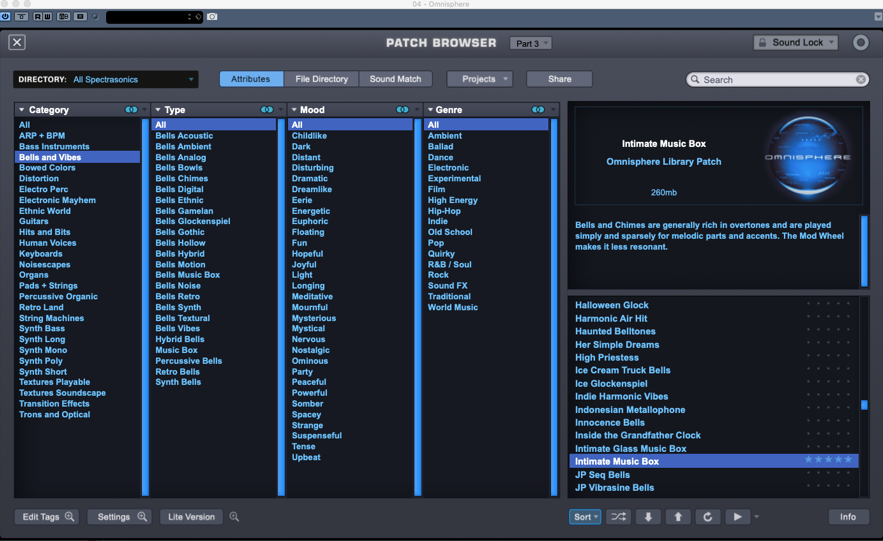
Task: Select Synth Bells in the Type list
Action: coord(178,382)
